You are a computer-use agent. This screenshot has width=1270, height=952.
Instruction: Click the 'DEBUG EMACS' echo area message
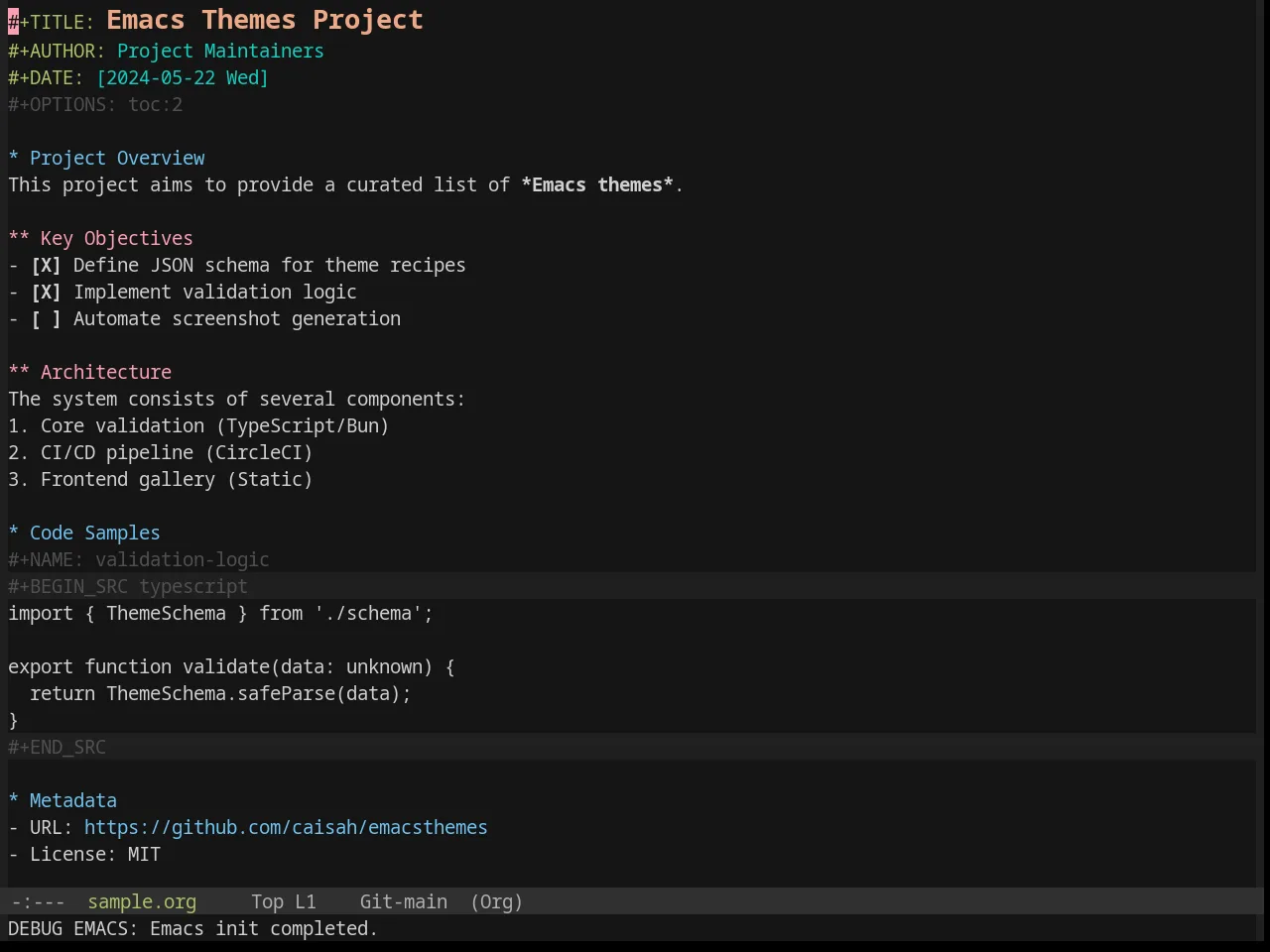(x=192, y=929)
